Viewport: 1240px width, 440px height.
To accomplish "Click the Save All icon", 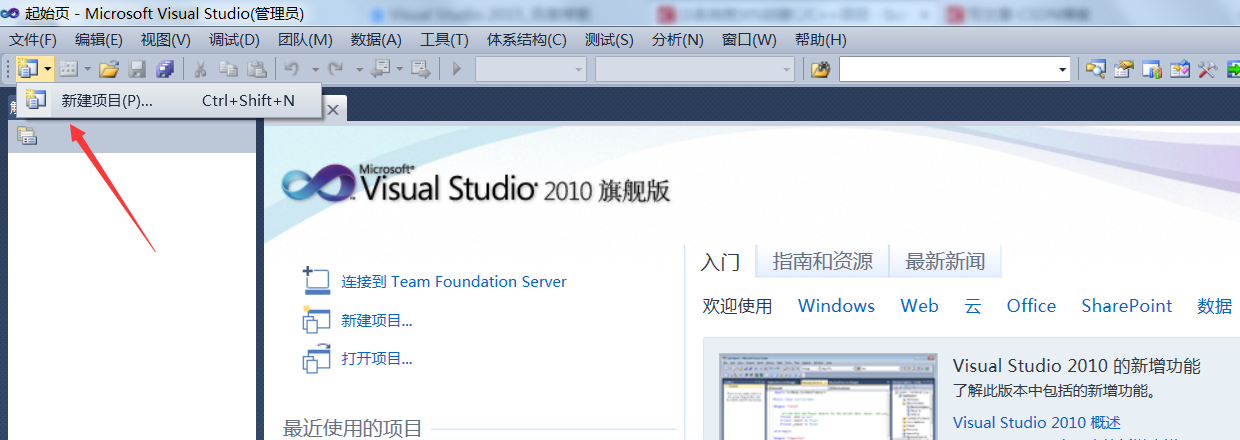I will 165,69.
